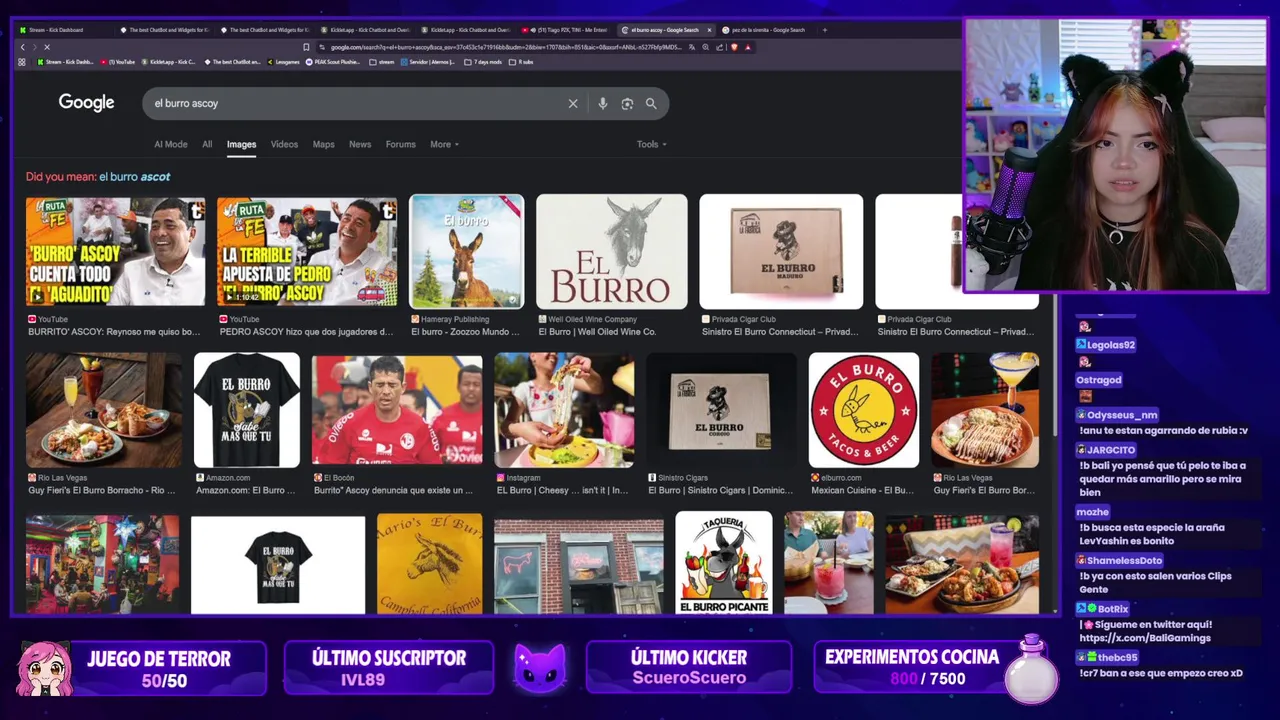Image resolution: width=1280 pixels, height=720 pixels.
Task: Start voice search with the microphone icon
Action: 602,103
